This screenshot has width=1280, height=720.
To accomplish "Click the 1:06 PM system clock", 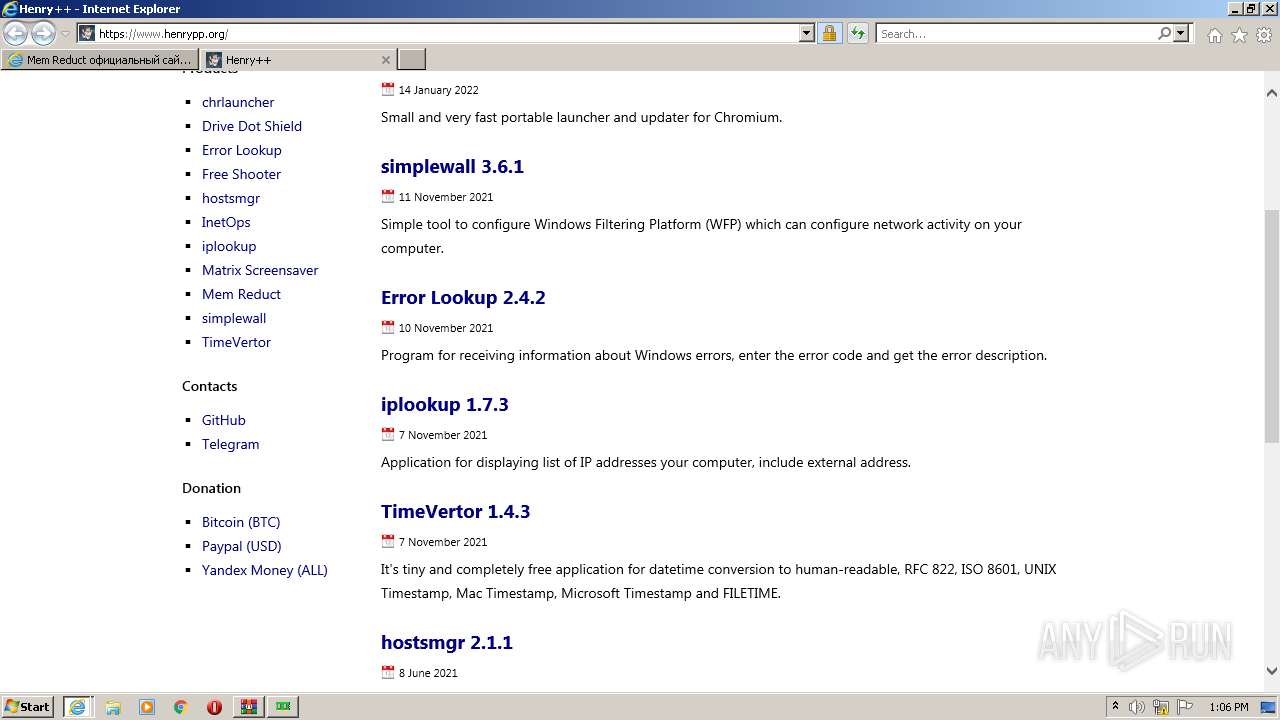I will 1229,707.
